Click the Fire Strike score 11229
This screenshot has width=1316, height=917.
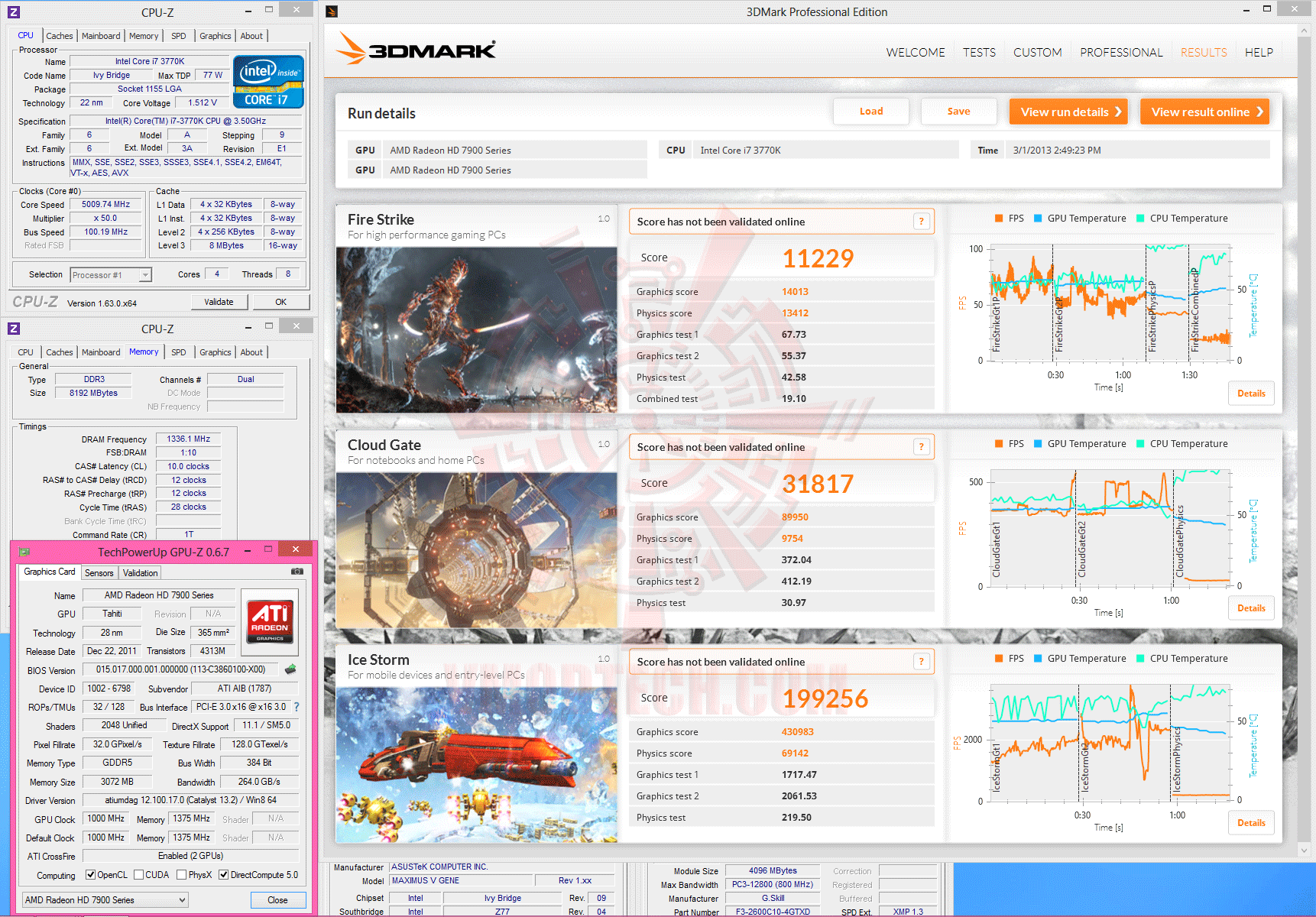click(x=818, y=258)
